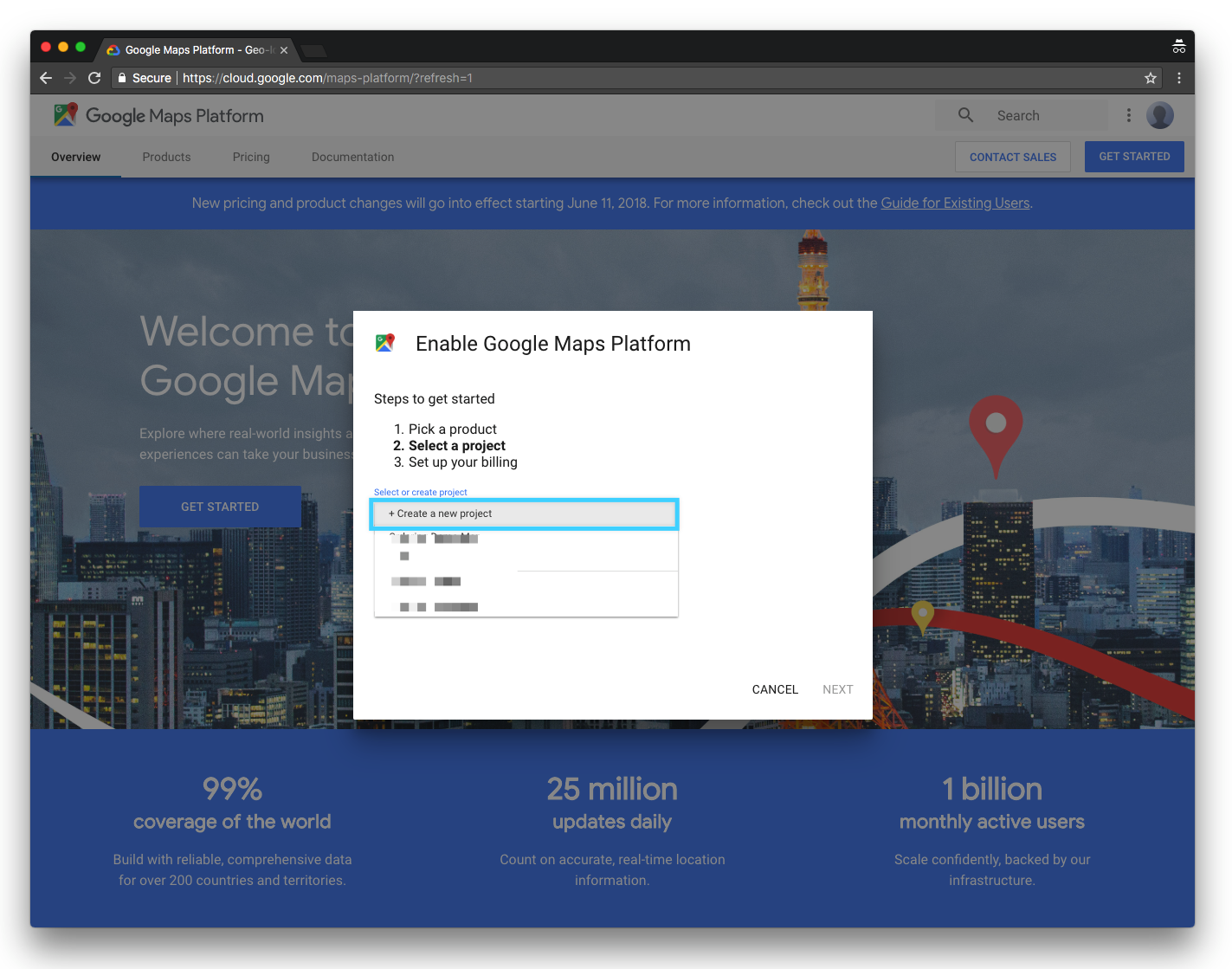Click the '1 billion' users statistic
Screen dimensions: 1232x969
point(992,789)
